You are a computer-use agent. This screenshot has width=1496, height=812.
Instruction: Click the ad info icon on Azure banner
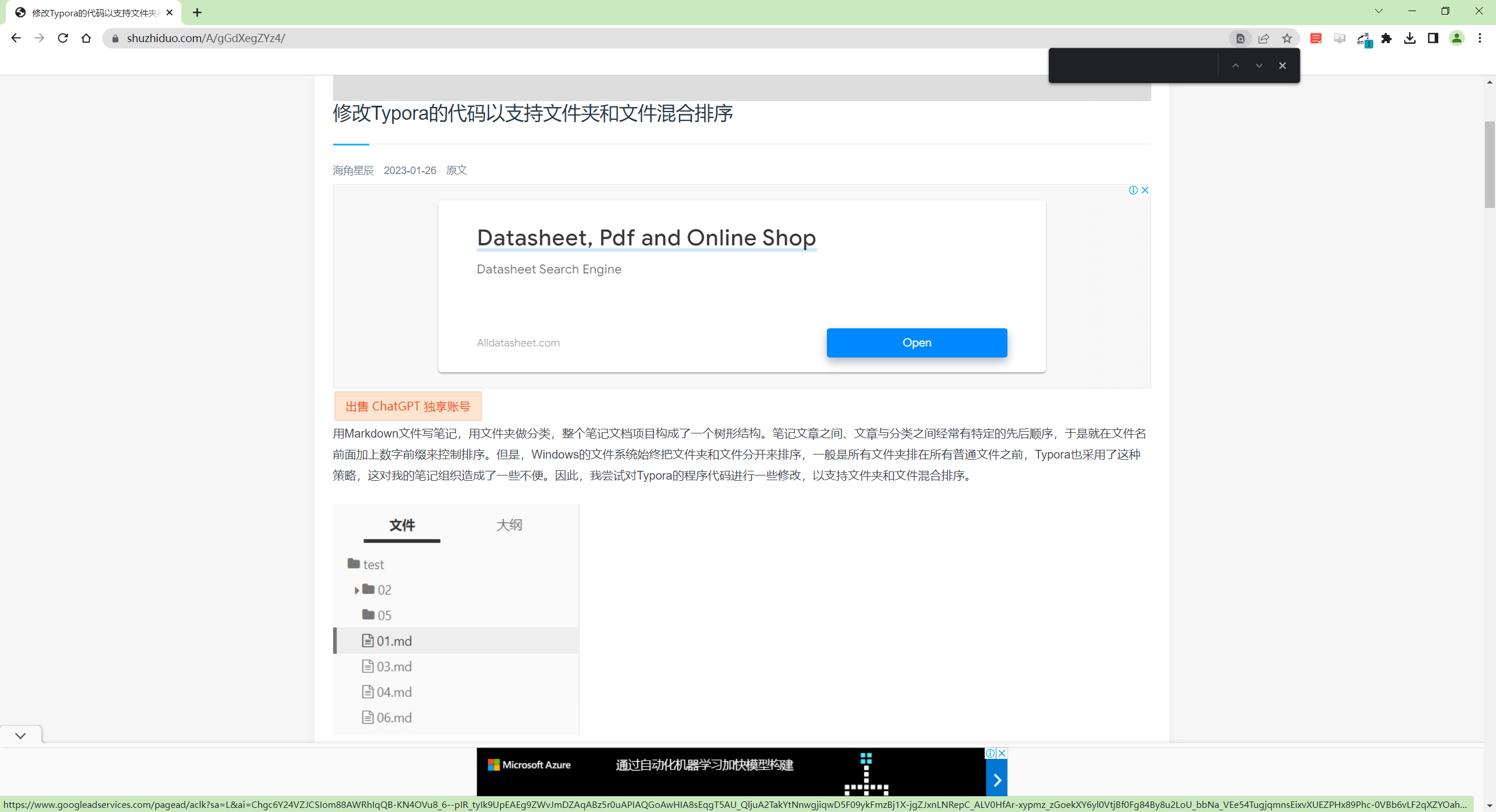coord(991,753)
